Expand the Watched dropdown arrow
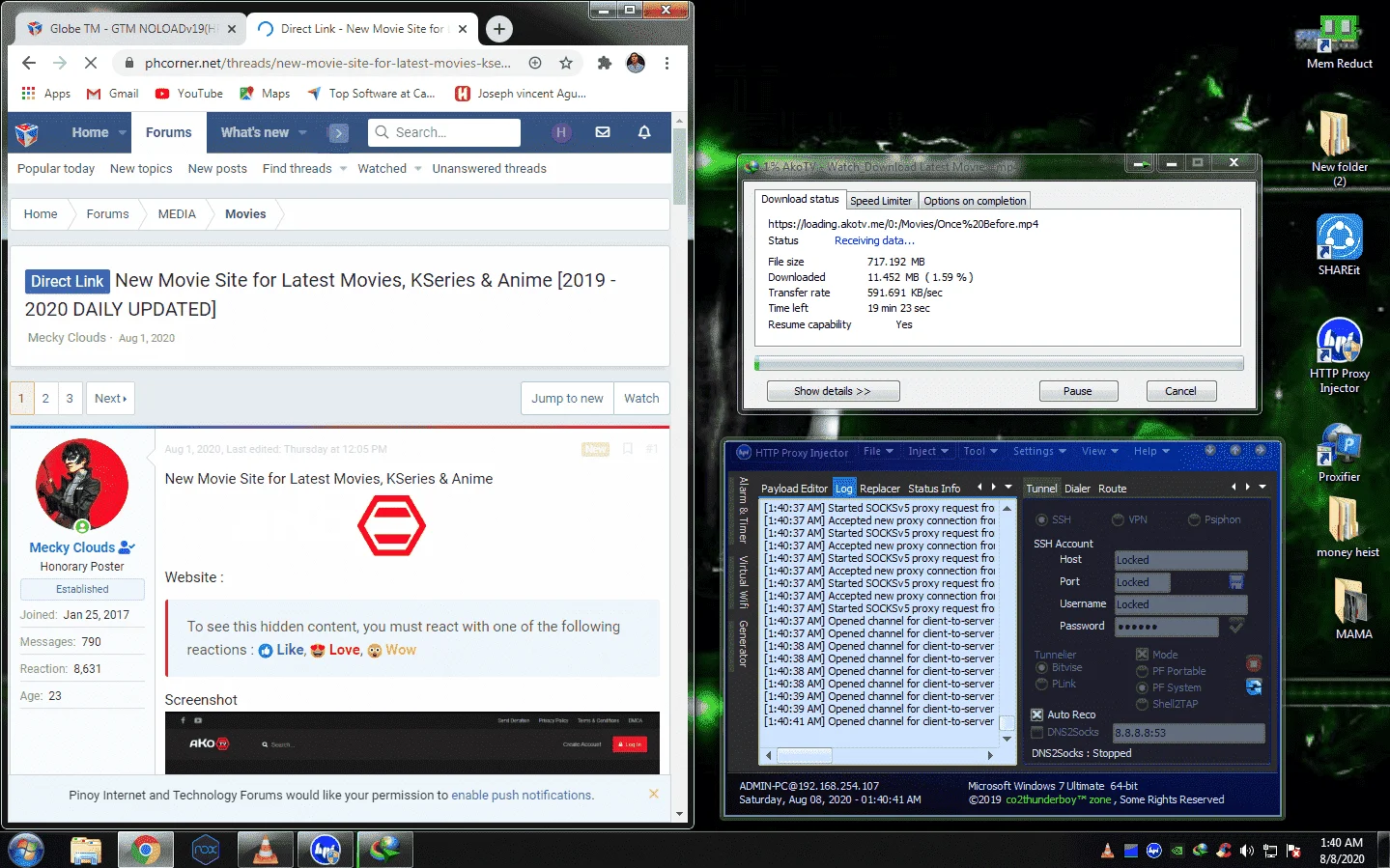 click(418, 168)
